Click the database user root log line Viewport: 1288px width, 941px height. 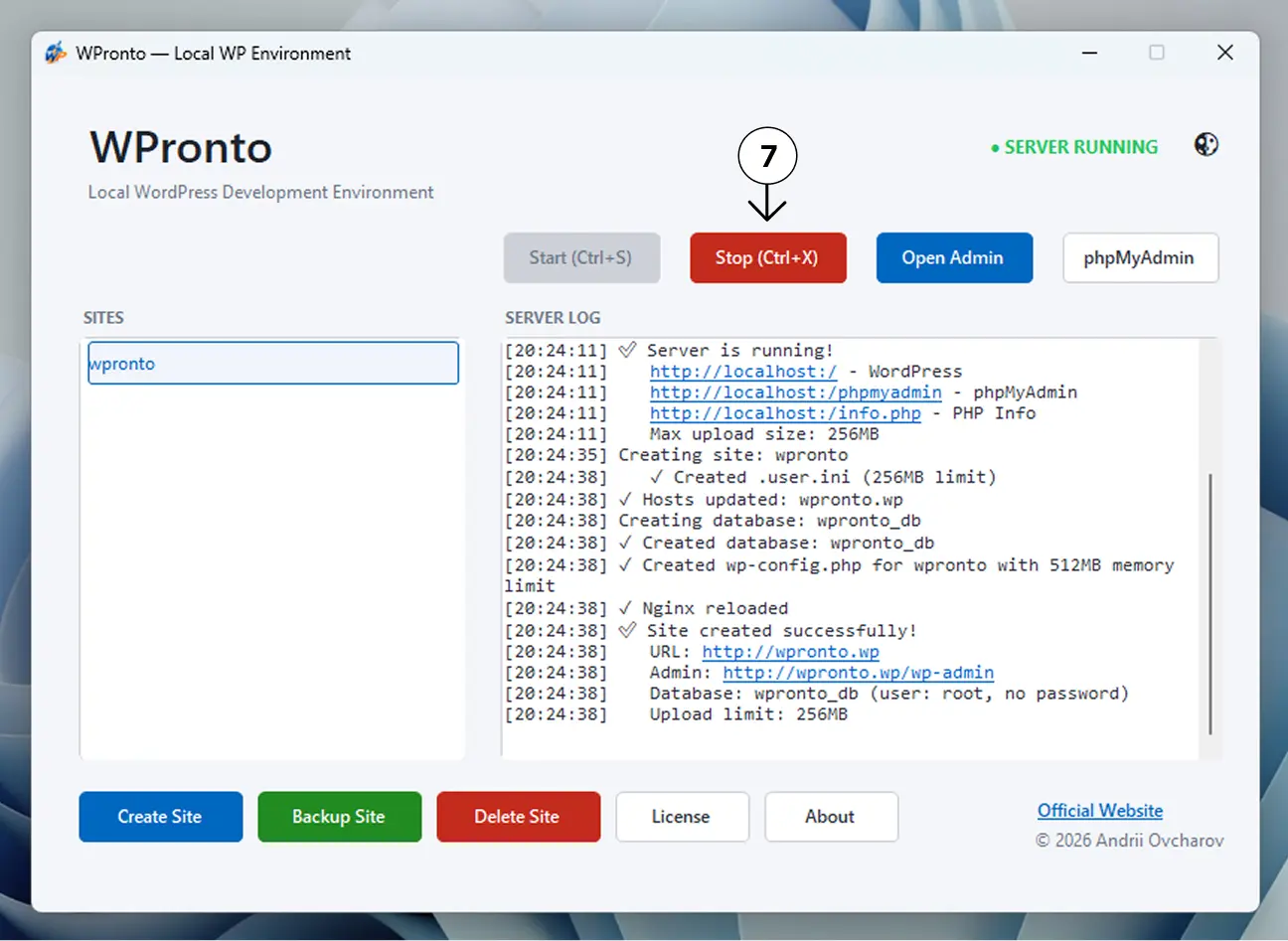click(x=817, y=694)
